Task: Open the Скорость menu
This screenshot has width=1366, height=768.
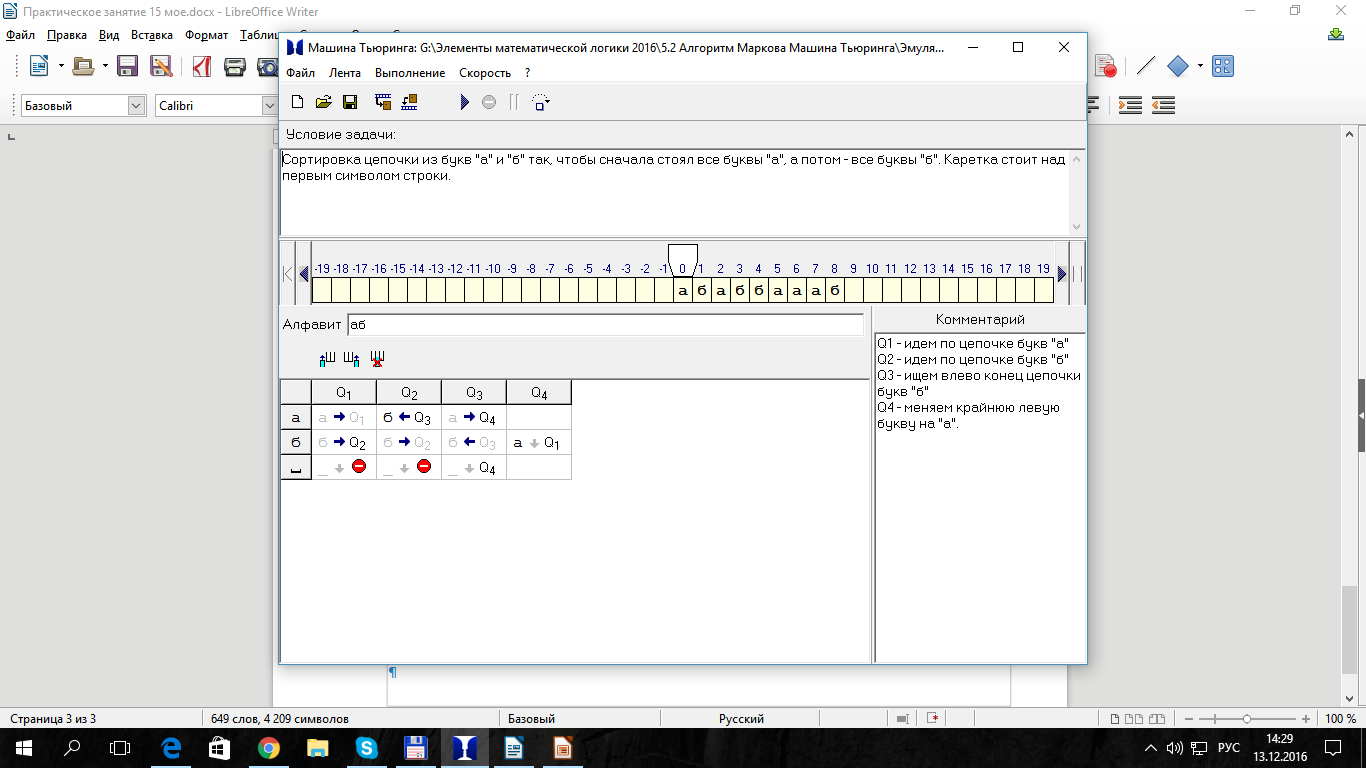Action: 485,73
